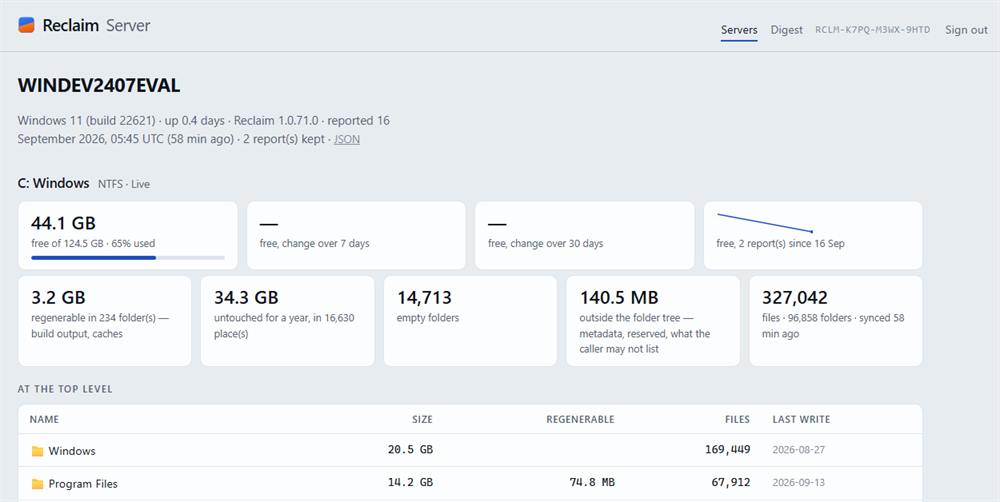This screenshot has width=1000, height=502.
Task: Open the Digest tab
Action: point(786,29)
